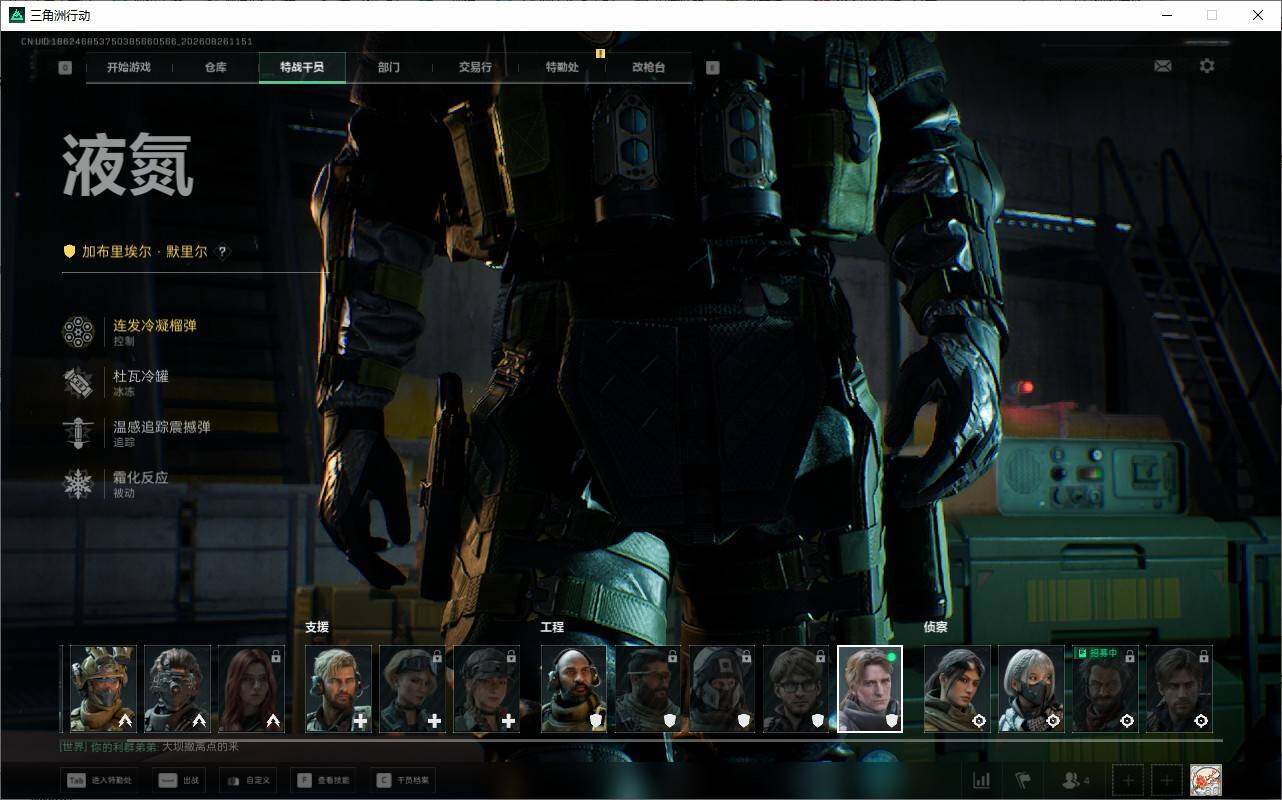Click the 温感追踪震撼弹 skill name
The height and width of the screenshot is (800, 1282).
tap(162, 427)
